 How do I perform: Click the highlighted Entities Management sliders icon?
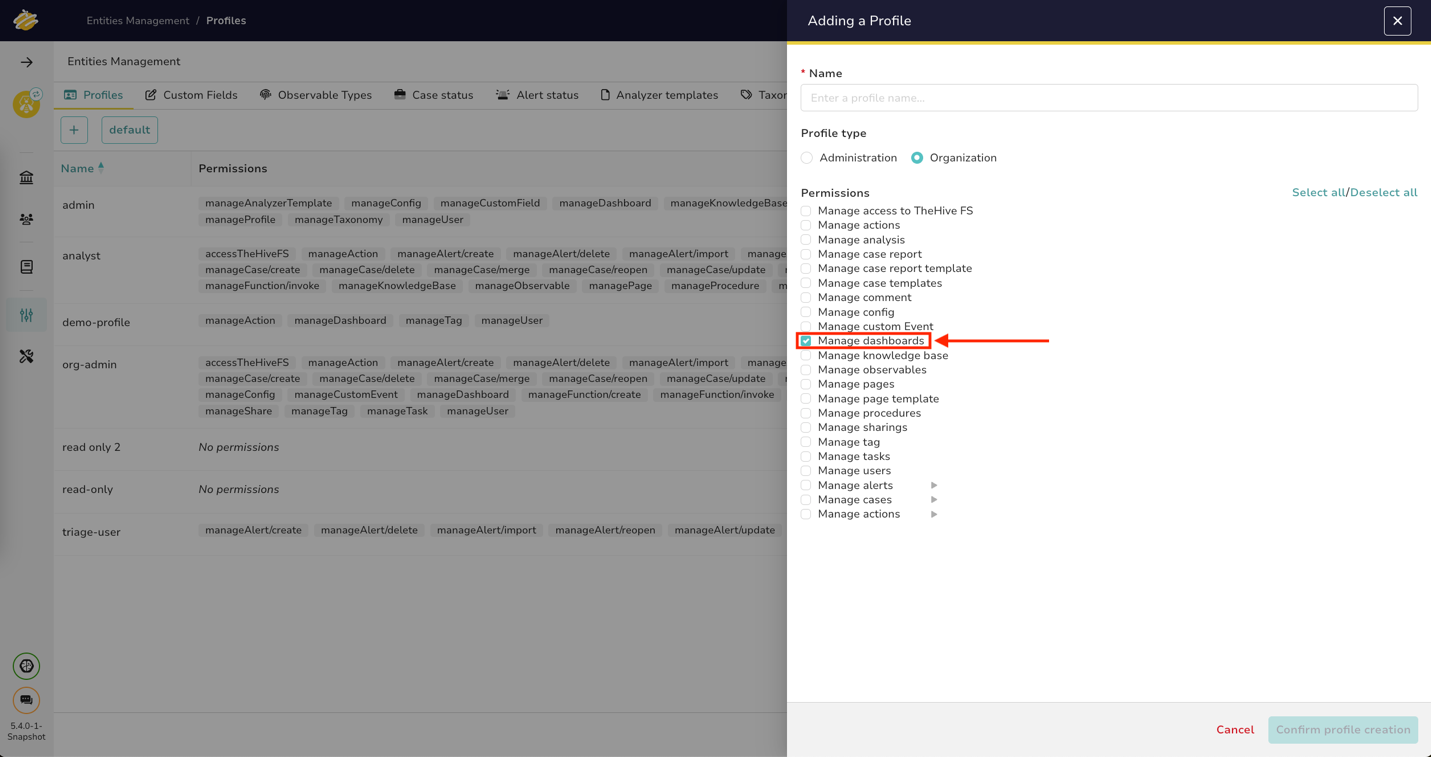coord(26,314)
